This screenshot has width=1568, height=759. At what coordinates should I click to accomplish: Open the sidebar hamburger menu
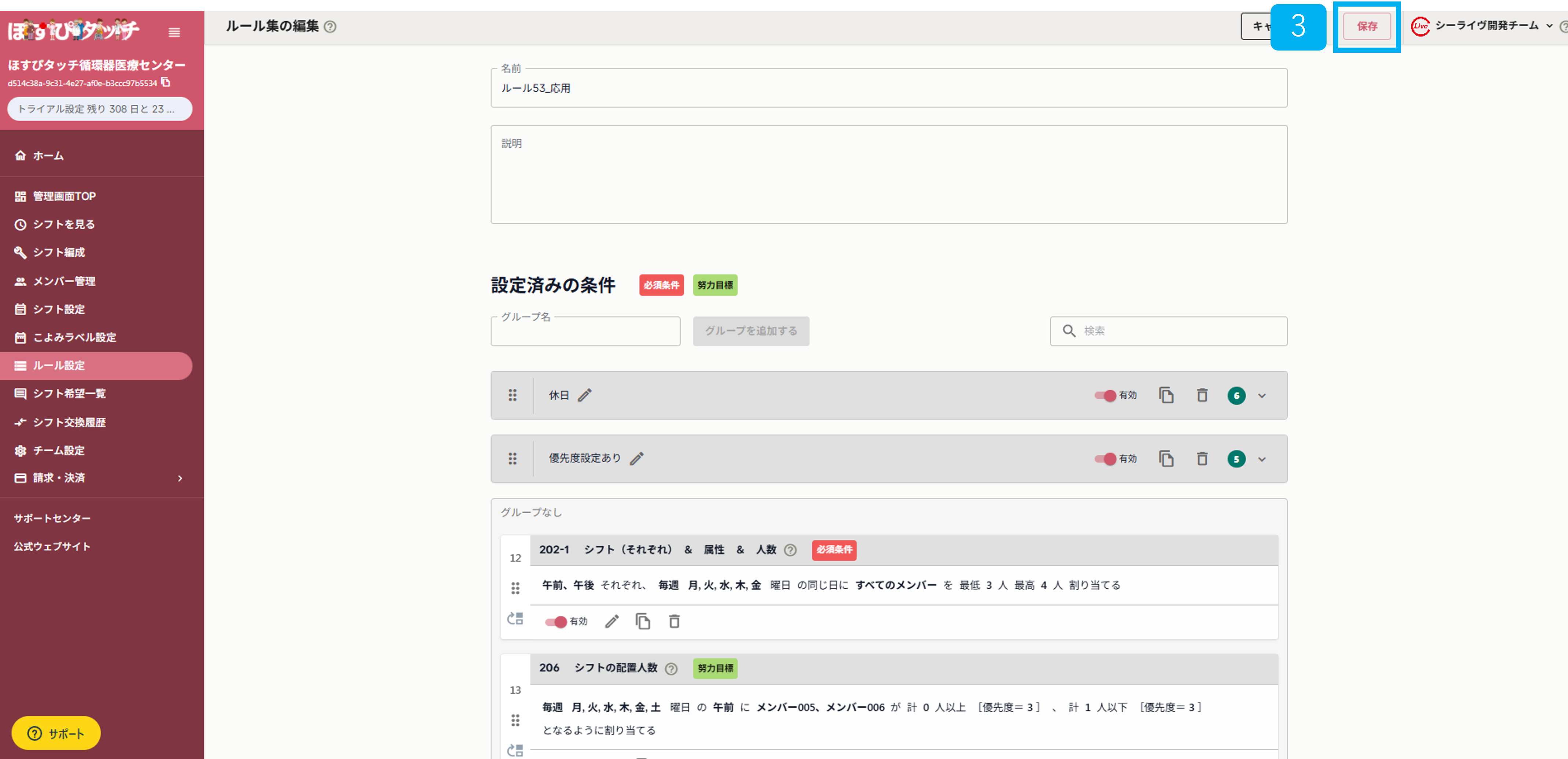point(175,32)
